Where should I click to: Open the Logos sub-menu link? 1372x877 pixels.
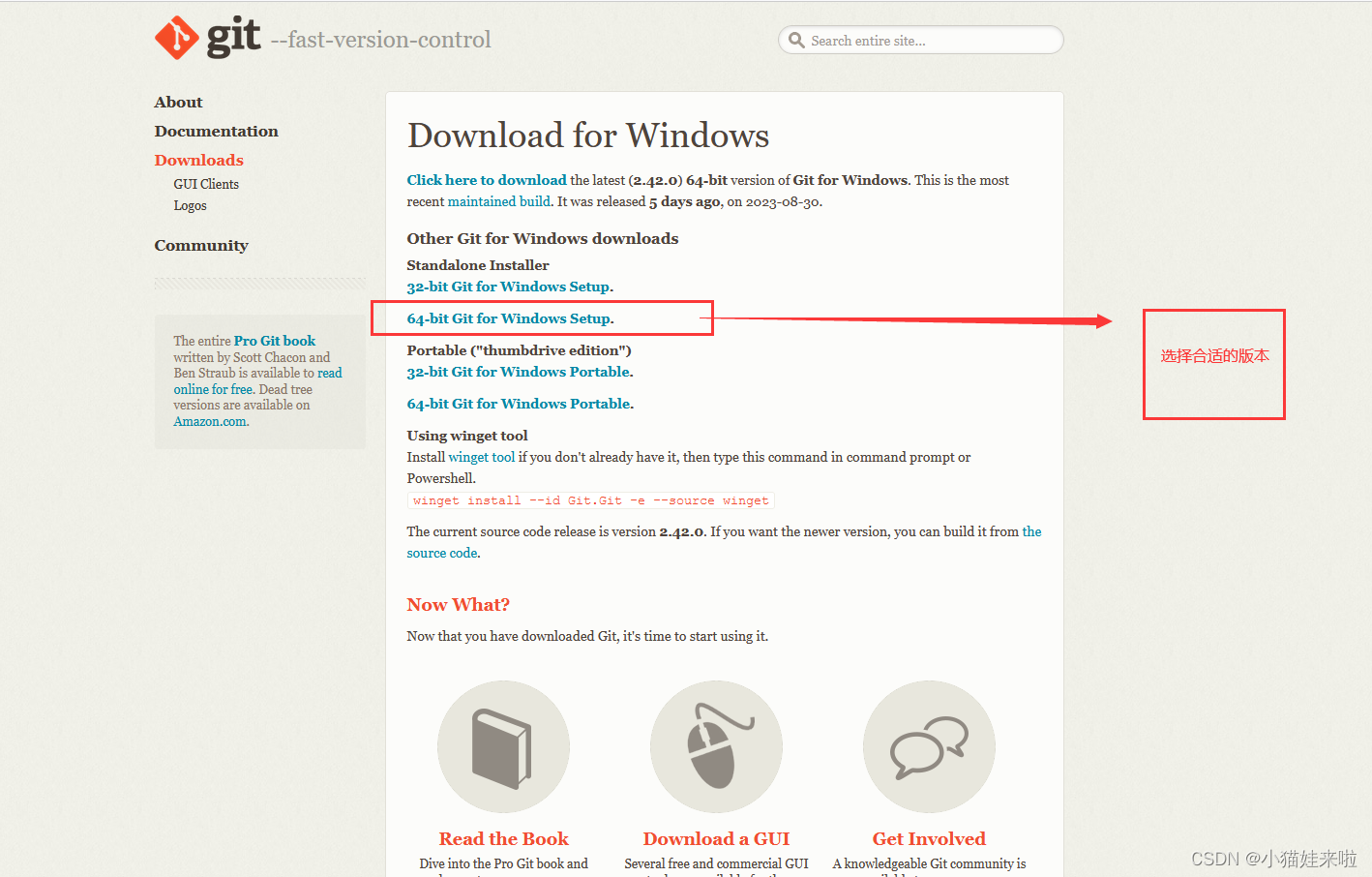(190, 205)
